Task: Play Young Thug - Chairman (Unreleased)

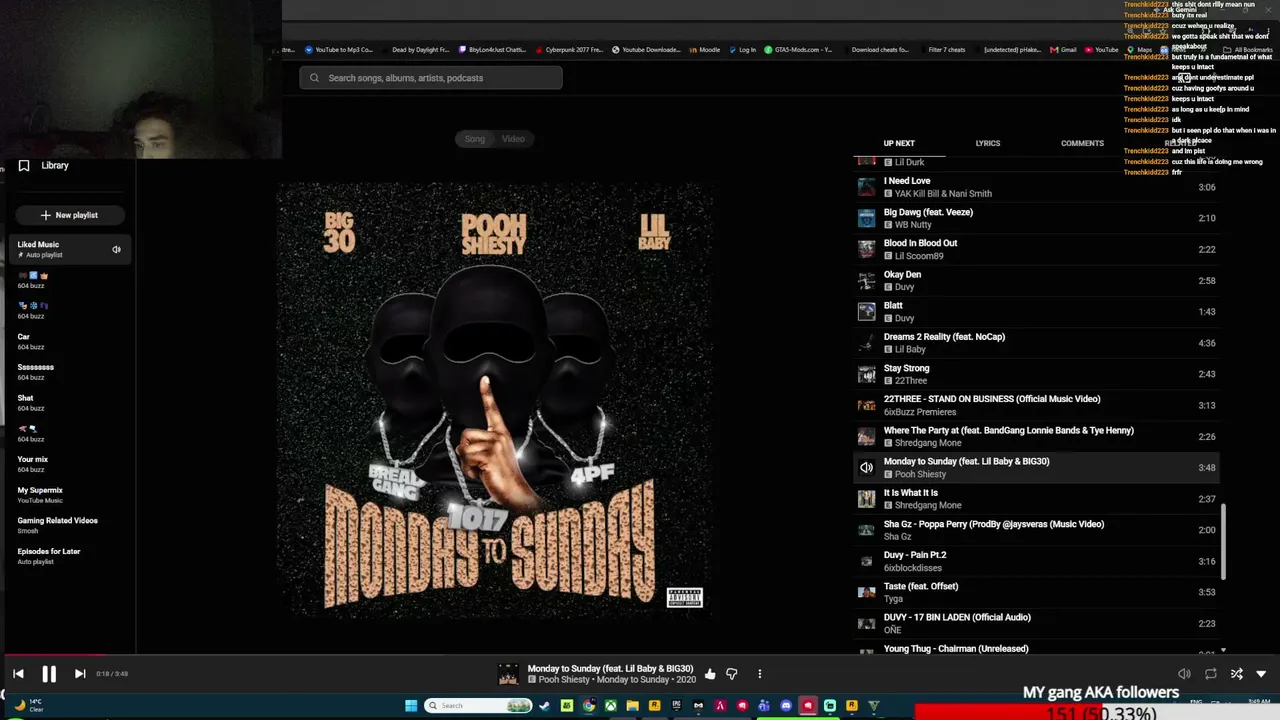Action: tap(1037, 649)
